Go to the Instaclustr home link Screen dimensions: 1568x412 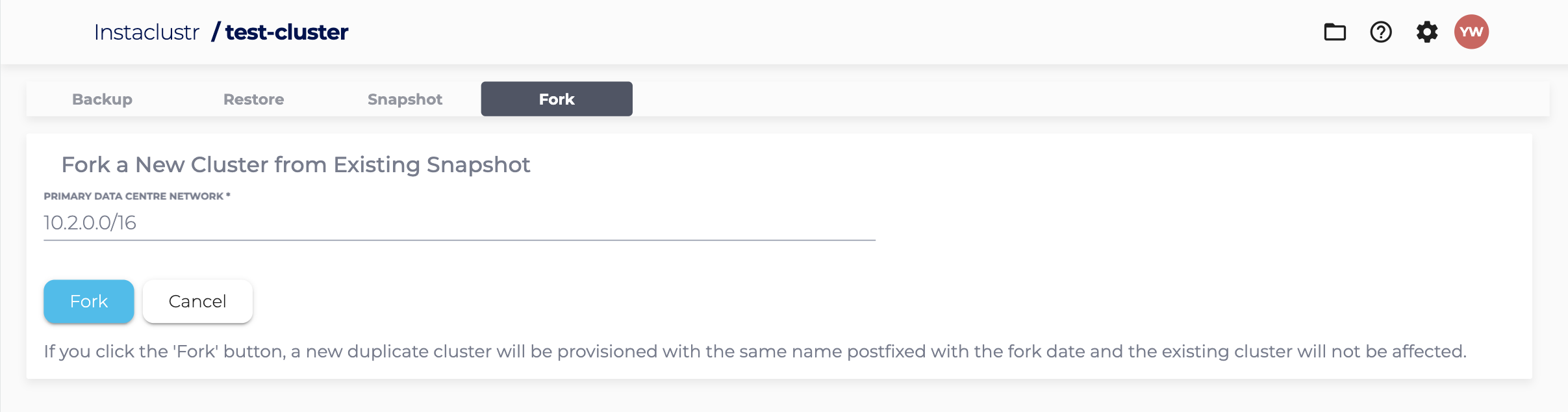pyautogui.click(x=146, y=32)
